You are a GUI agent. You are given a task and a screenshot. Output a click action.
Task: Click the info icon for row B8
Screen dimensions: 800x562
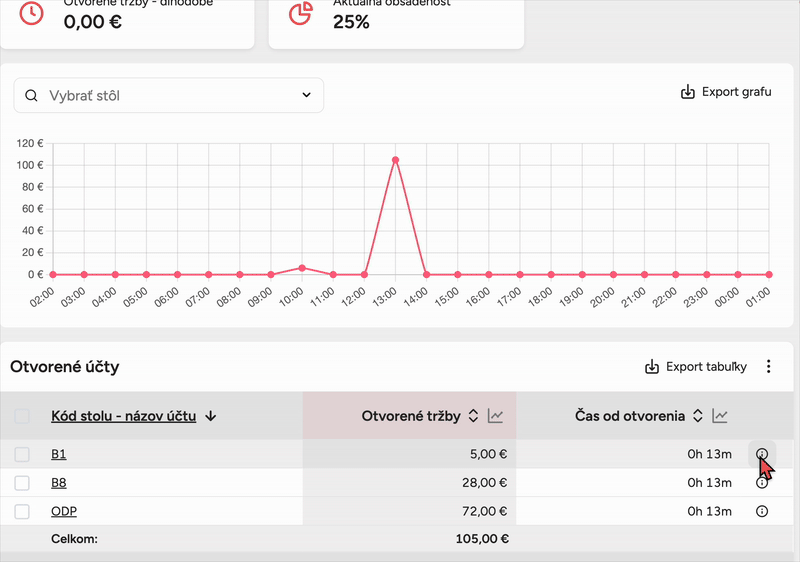pyautogui.click(x=762, y=483)
